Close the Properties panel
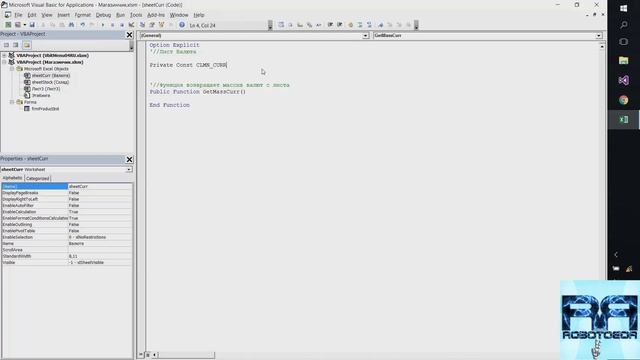Screen dimensions: 640x360 point(129,159)
